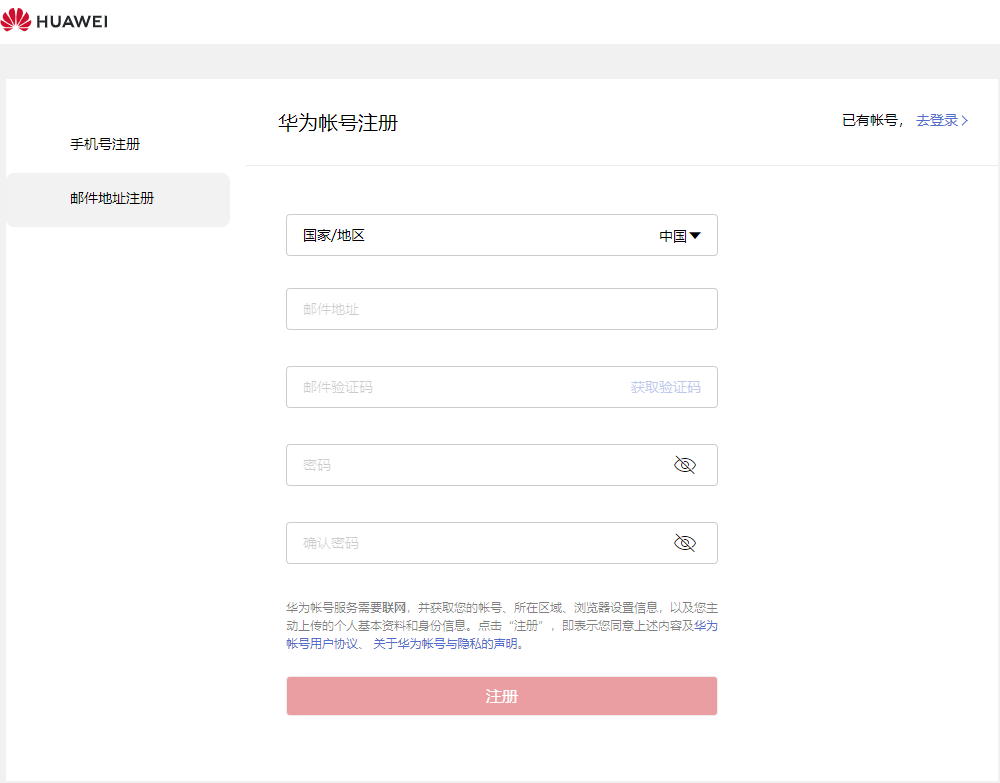Focus the 邮件地址 email input field
1000x783 pixels.
[501, 309]
